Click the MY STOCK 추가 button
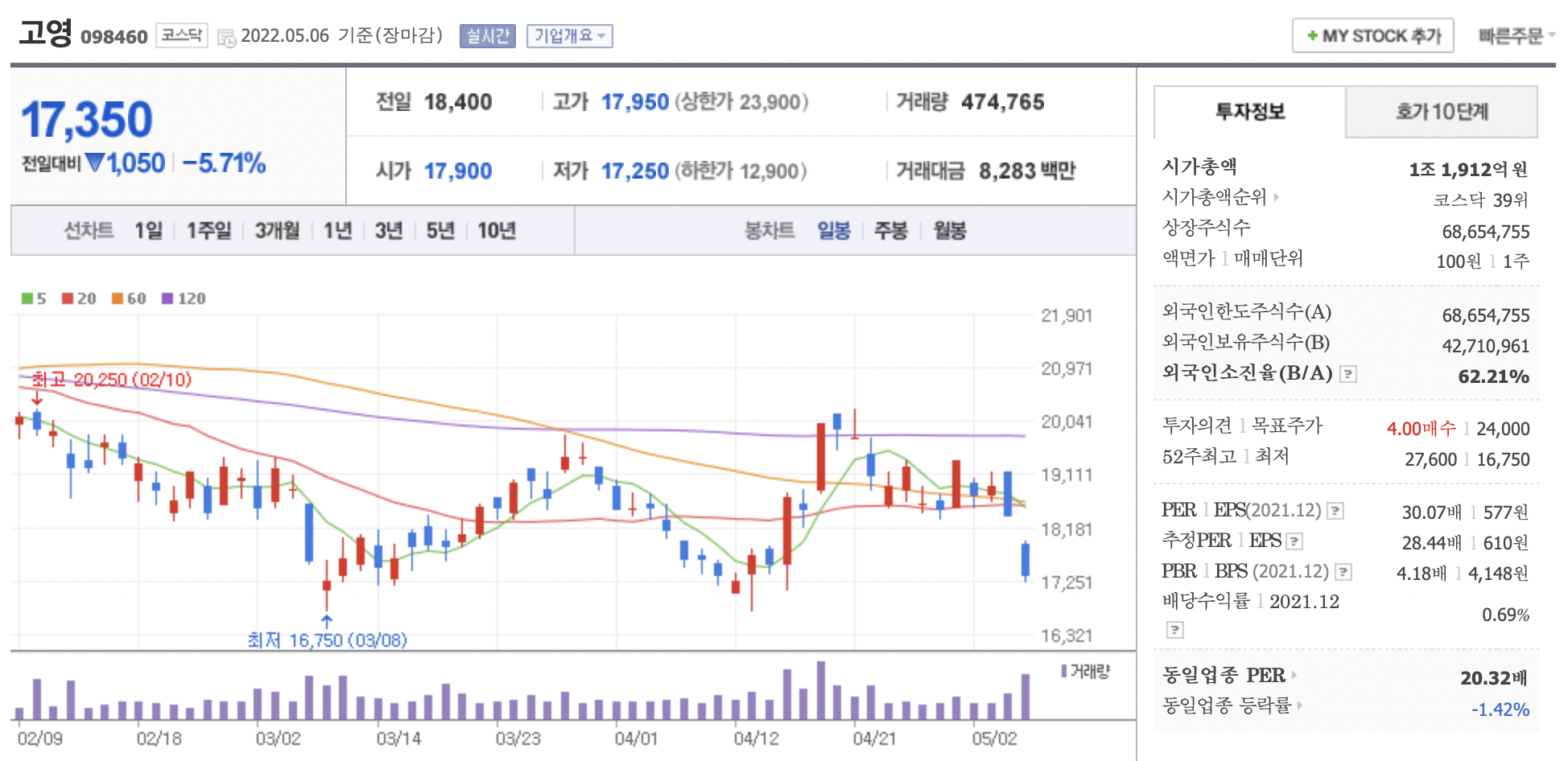1568x761 pixels. 1373,36
